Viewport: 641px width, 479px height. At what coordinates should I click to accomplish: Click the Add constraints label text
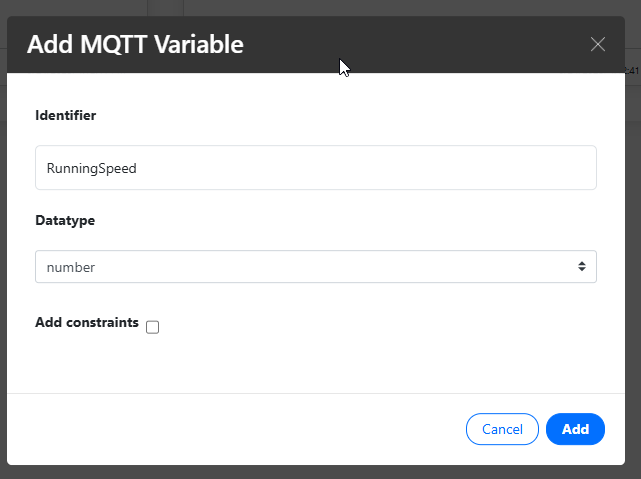coord(87,322)
